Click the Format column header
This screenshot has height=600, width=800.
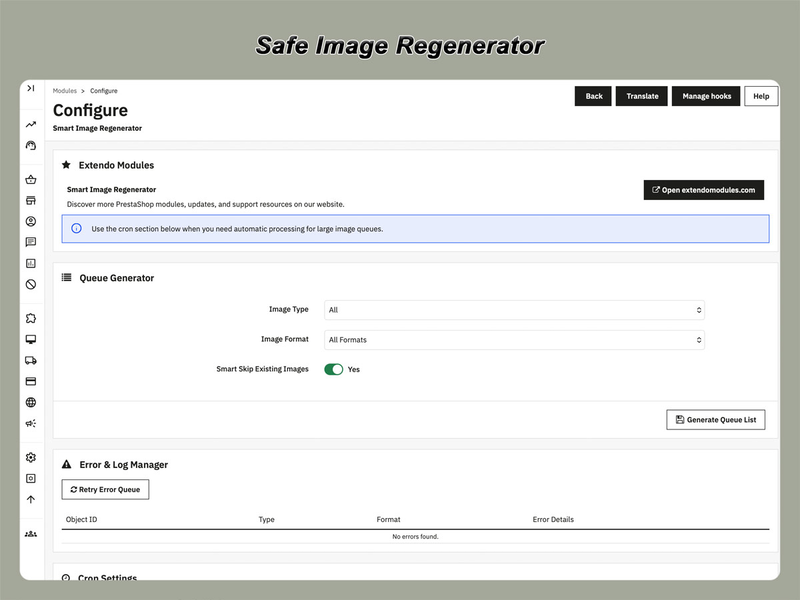[x=388, y=519]
